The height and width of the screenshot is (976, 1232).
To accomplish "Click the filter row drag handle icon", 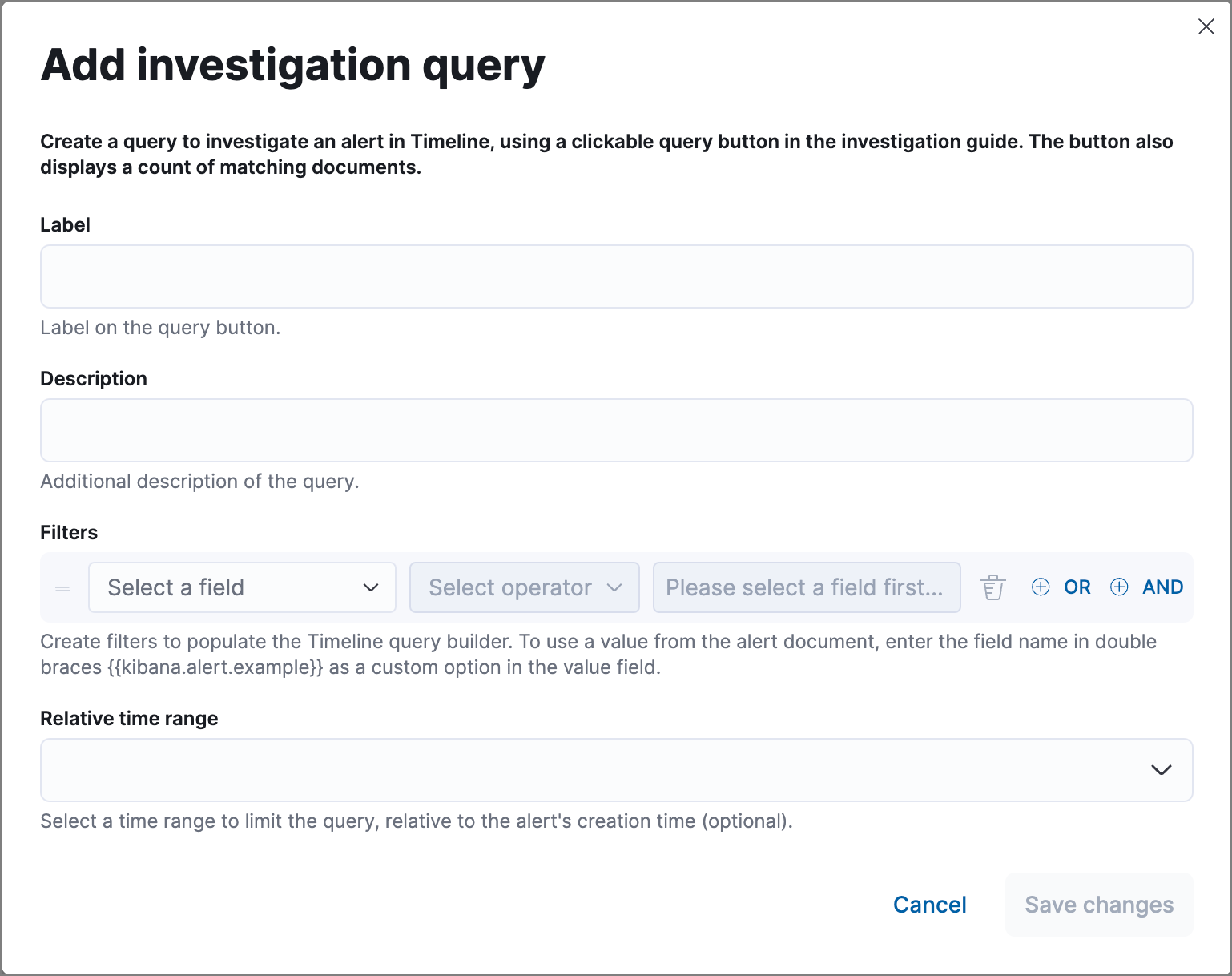I will point(62,587).
